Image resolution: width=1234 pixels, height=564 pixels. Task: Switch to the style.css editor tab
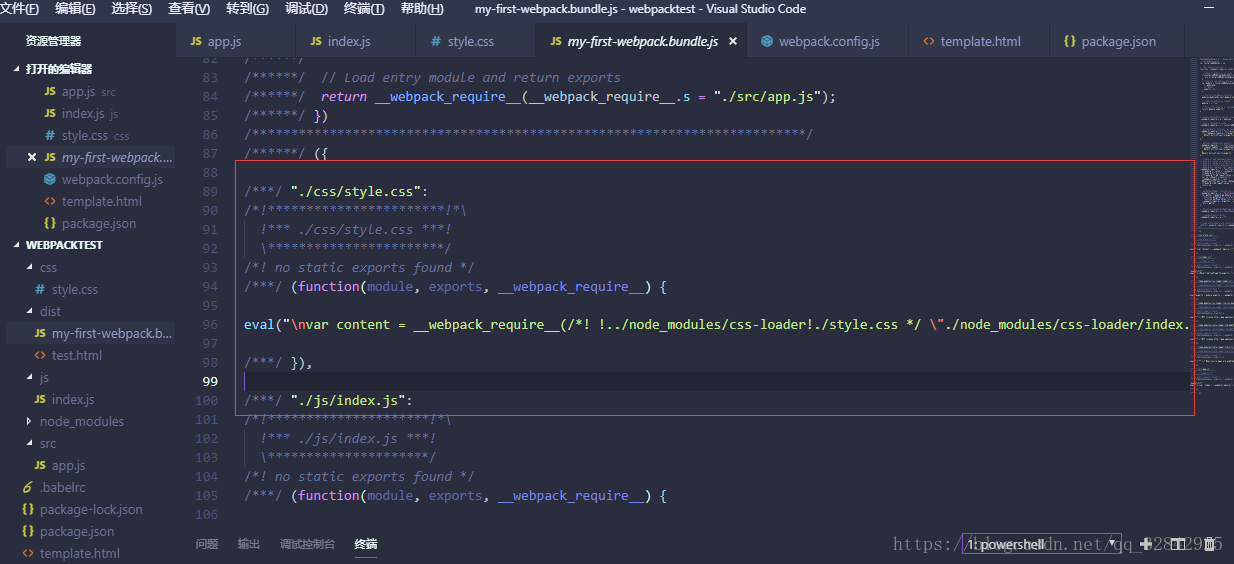coord(475,42)
